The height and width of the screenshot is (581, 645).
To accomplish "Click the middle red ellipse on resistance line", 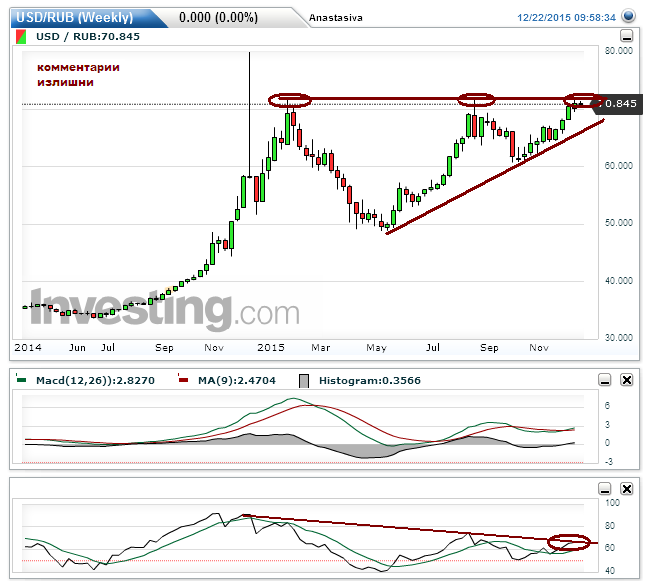I will (x=476, y=98).
